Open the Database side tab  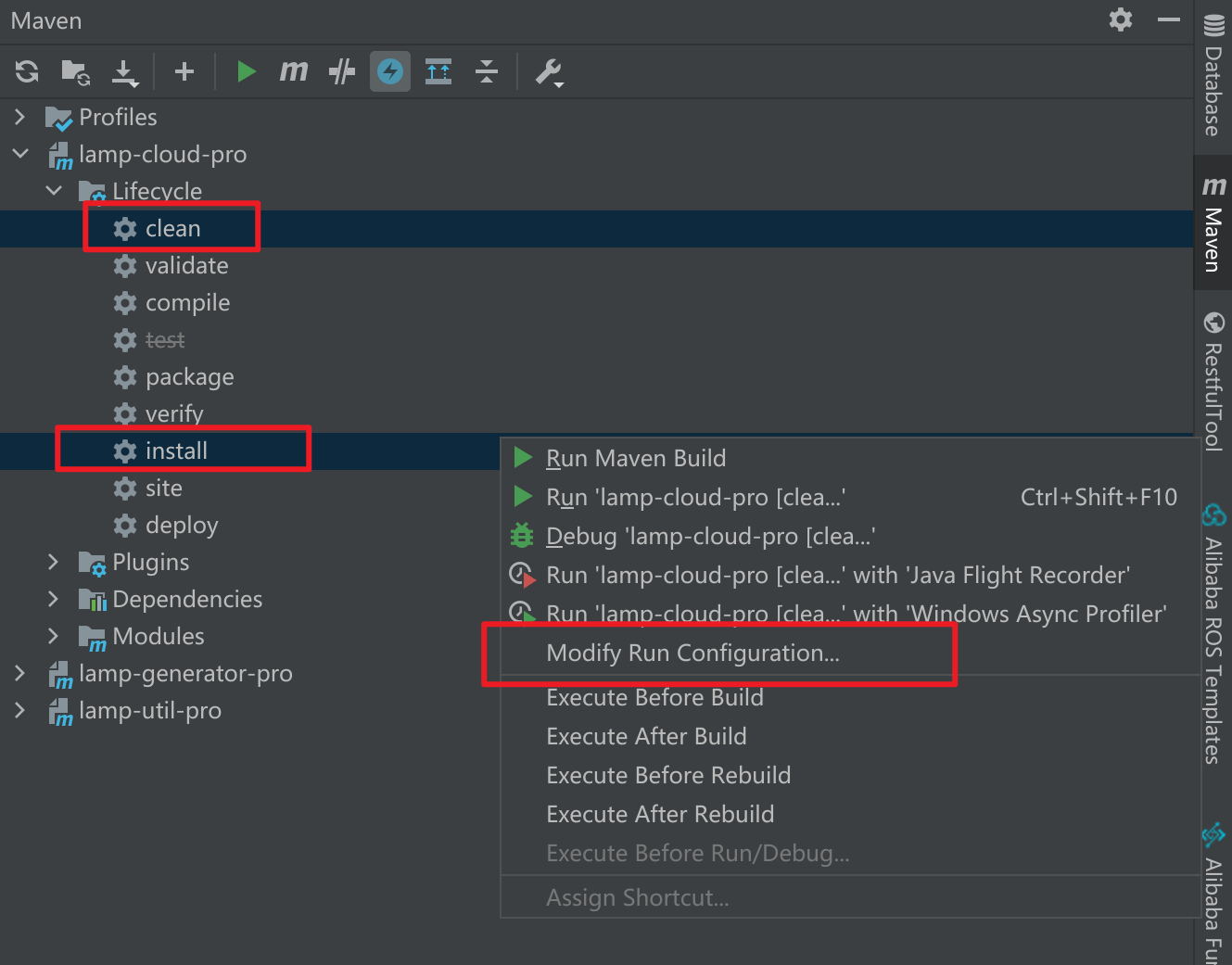(1213, 77)
